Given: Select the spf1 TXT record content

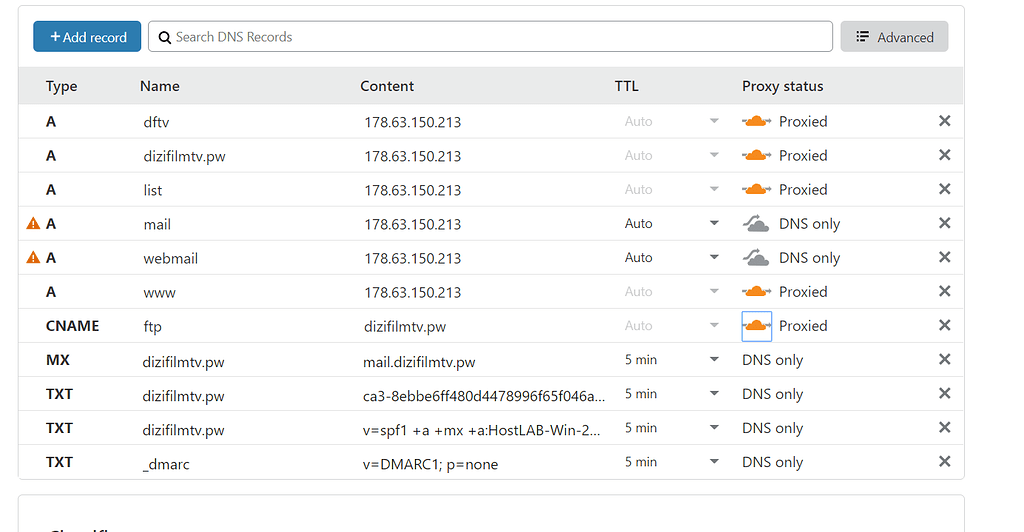Looking at the screenshot, I should [484, 428].
